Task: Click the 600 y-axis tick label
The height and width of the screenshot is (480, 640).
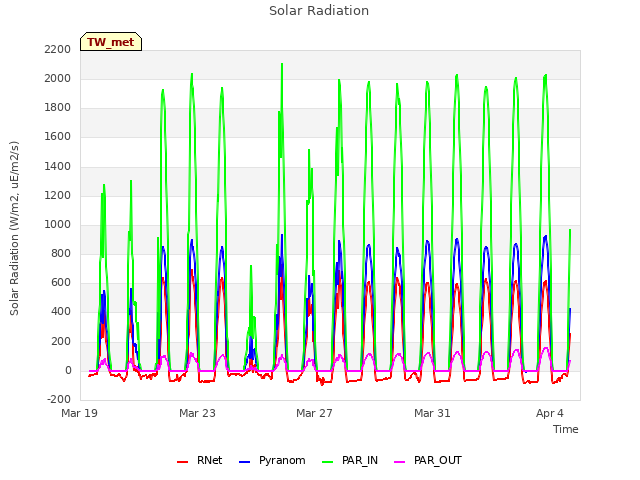Action: [61, 283]
